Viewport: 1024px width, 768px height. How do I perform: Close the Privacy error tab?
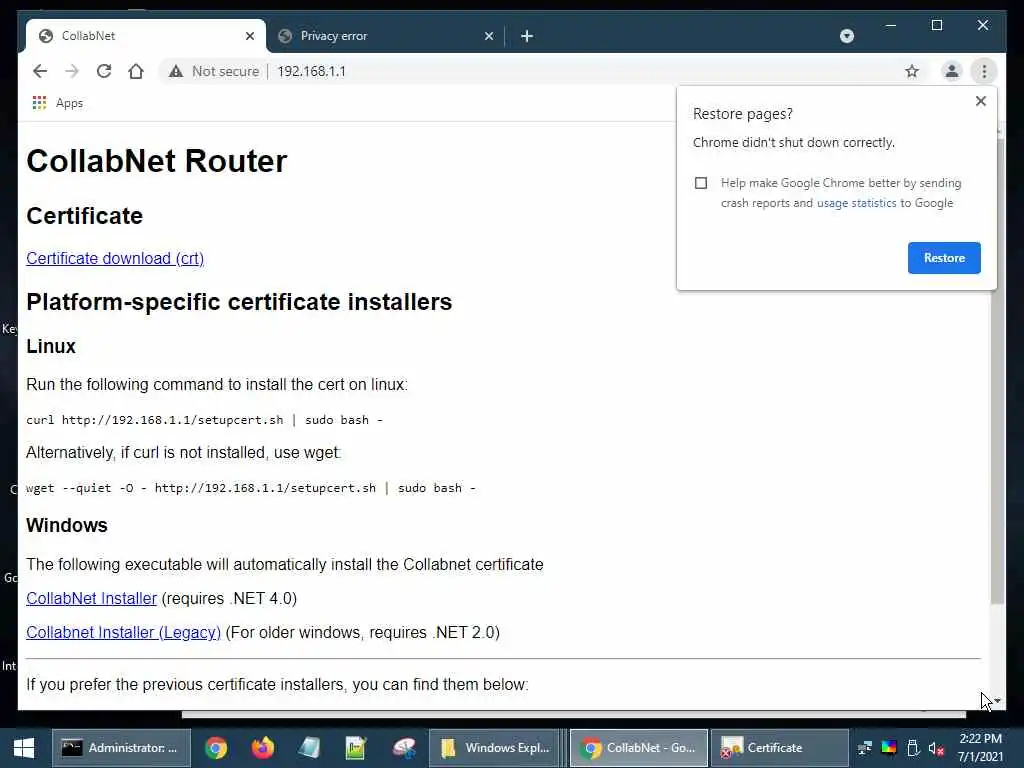coord(488,36)
